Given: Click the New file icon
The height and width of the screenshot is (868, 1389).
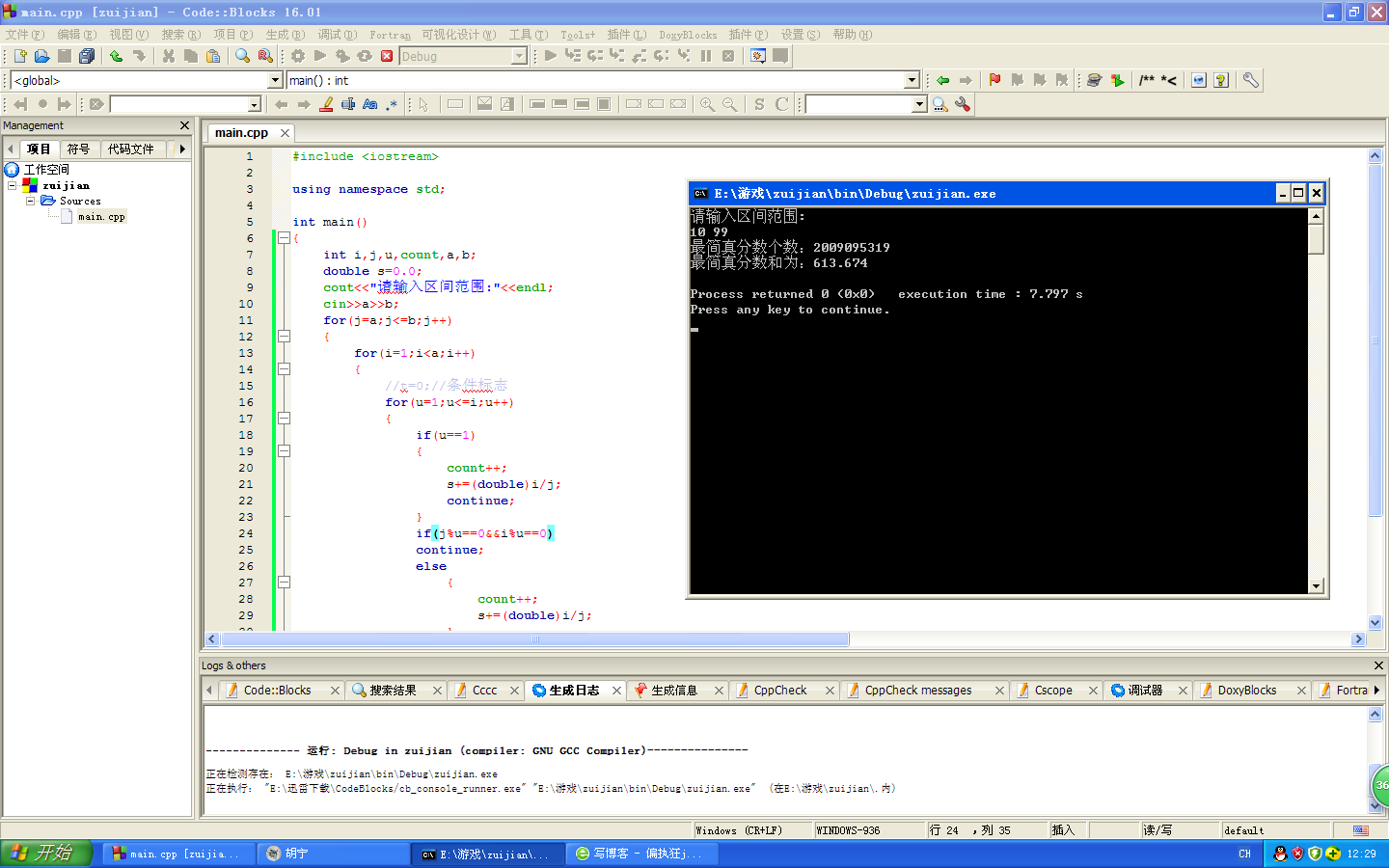Looking at the screenshot, I should [19, 56].
